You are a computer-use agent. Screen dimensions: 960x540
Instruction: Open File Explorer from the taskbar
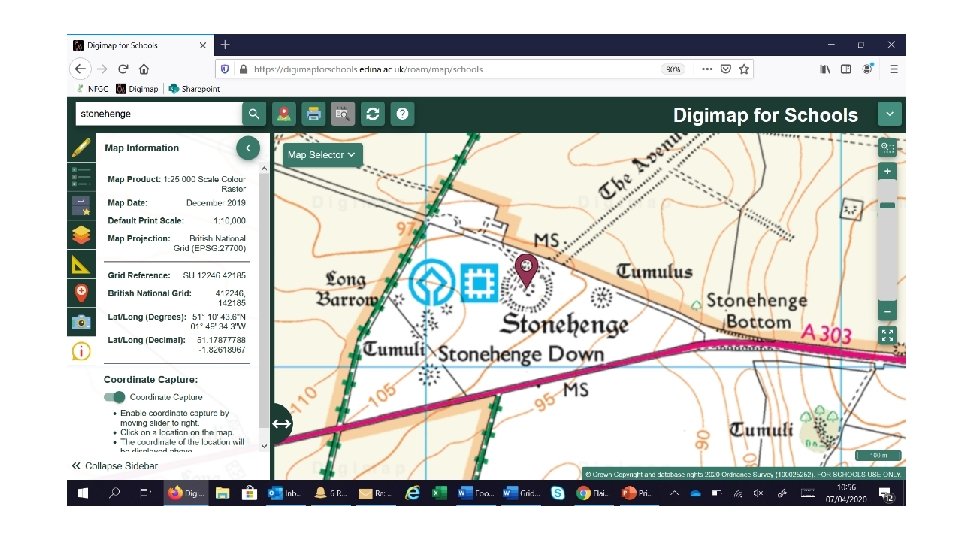click(222, 493)
